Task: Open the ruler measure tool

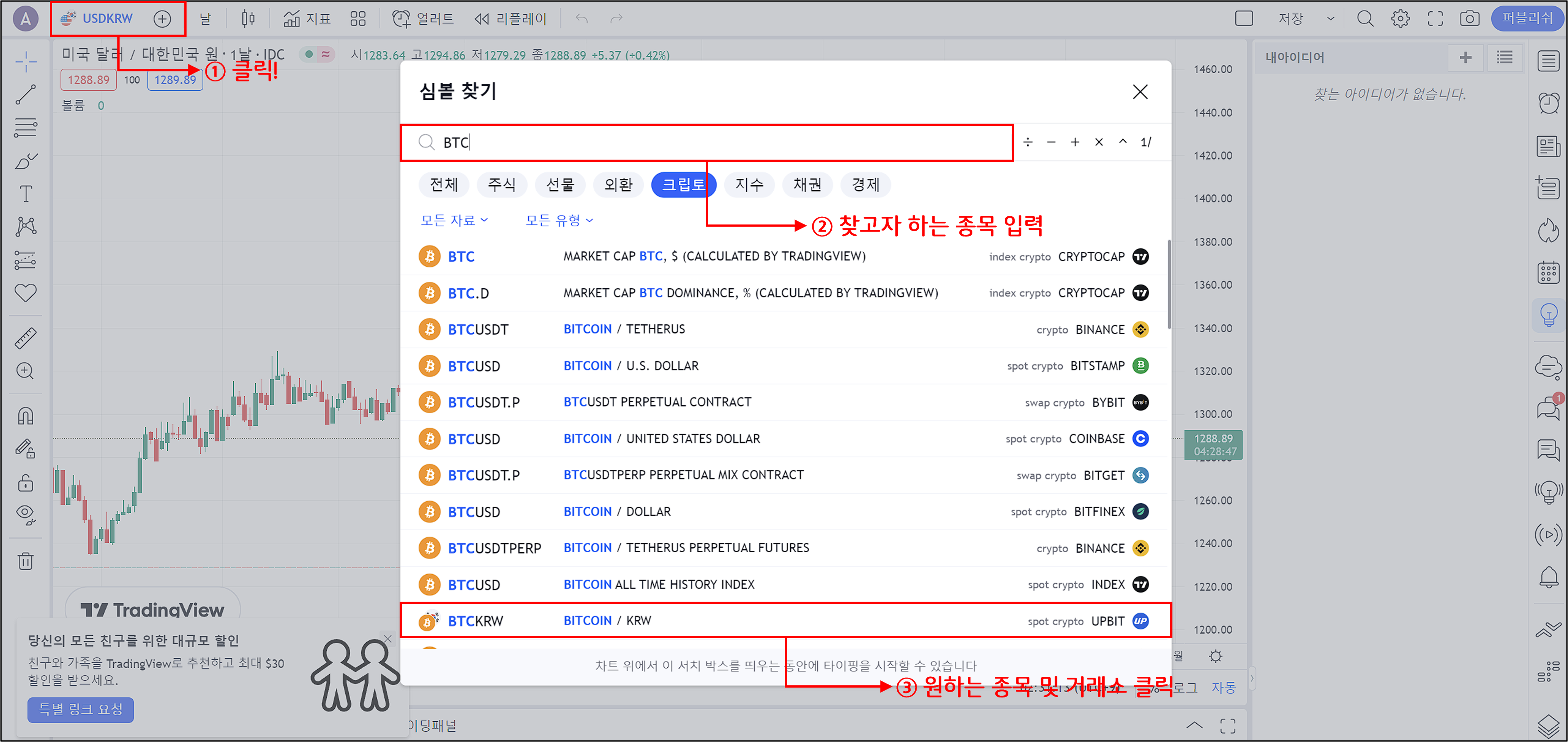Action: coord(26,338)
